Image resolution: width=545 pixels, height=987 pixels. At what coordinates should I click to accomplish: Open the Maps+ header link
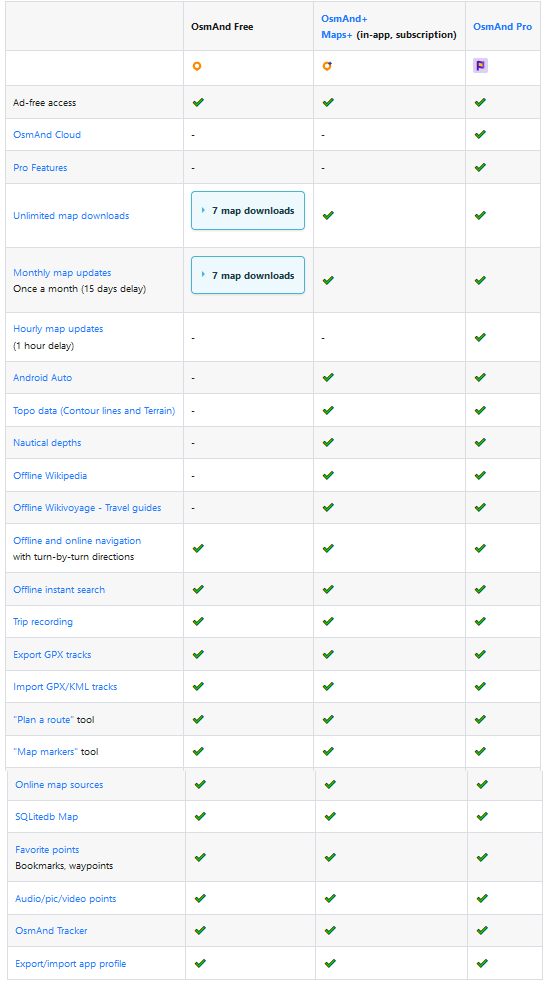coord(337,35)
